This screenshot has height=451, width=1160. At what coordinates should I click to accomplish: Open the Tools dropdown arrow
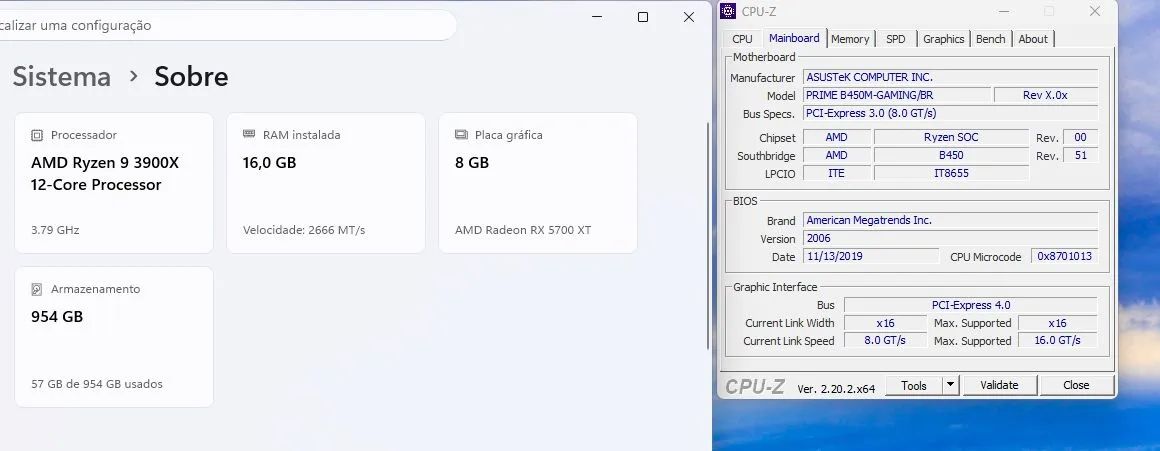(951, 385)
